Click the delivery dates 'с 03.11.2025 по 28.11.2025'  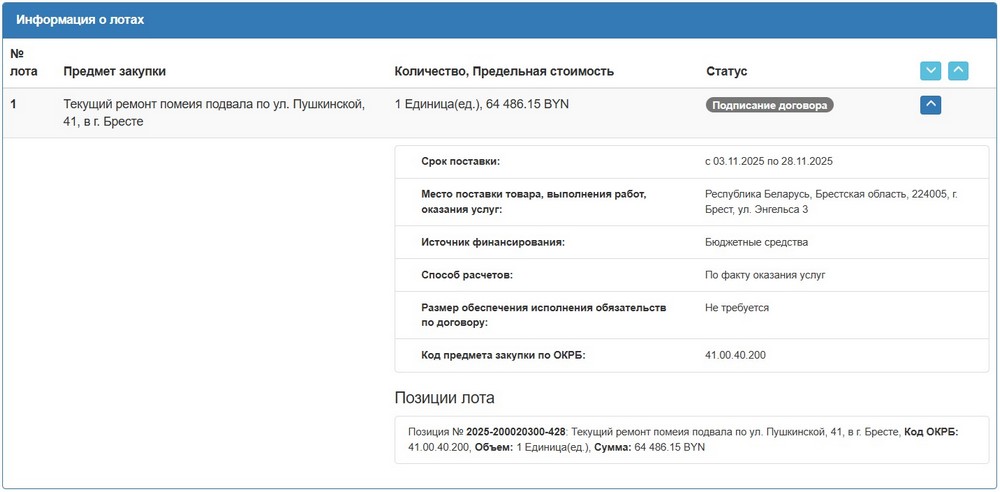[x=769, y=162]
